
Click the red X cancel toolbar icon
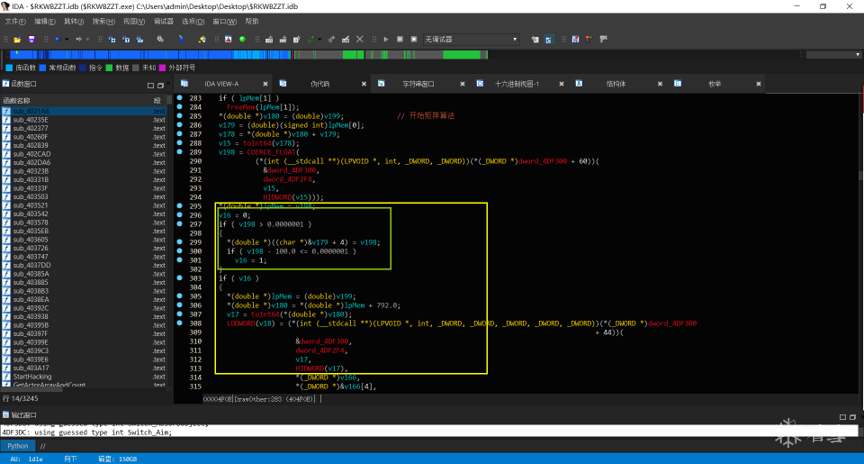[360, 40]
